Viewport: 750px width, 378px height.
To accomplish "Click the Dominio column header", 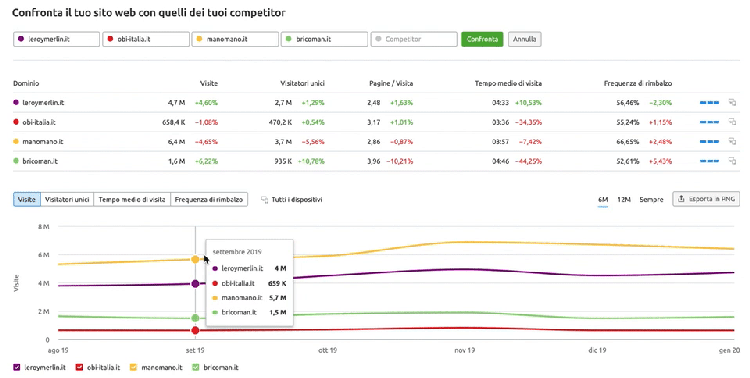I will coord(26,83).
